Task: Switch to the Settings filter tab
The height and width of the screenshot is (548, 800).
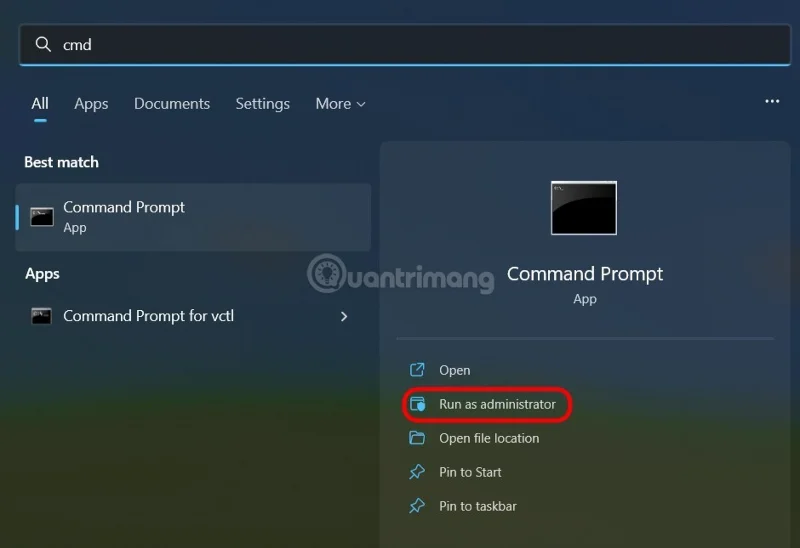Action: tap(262, 104)
